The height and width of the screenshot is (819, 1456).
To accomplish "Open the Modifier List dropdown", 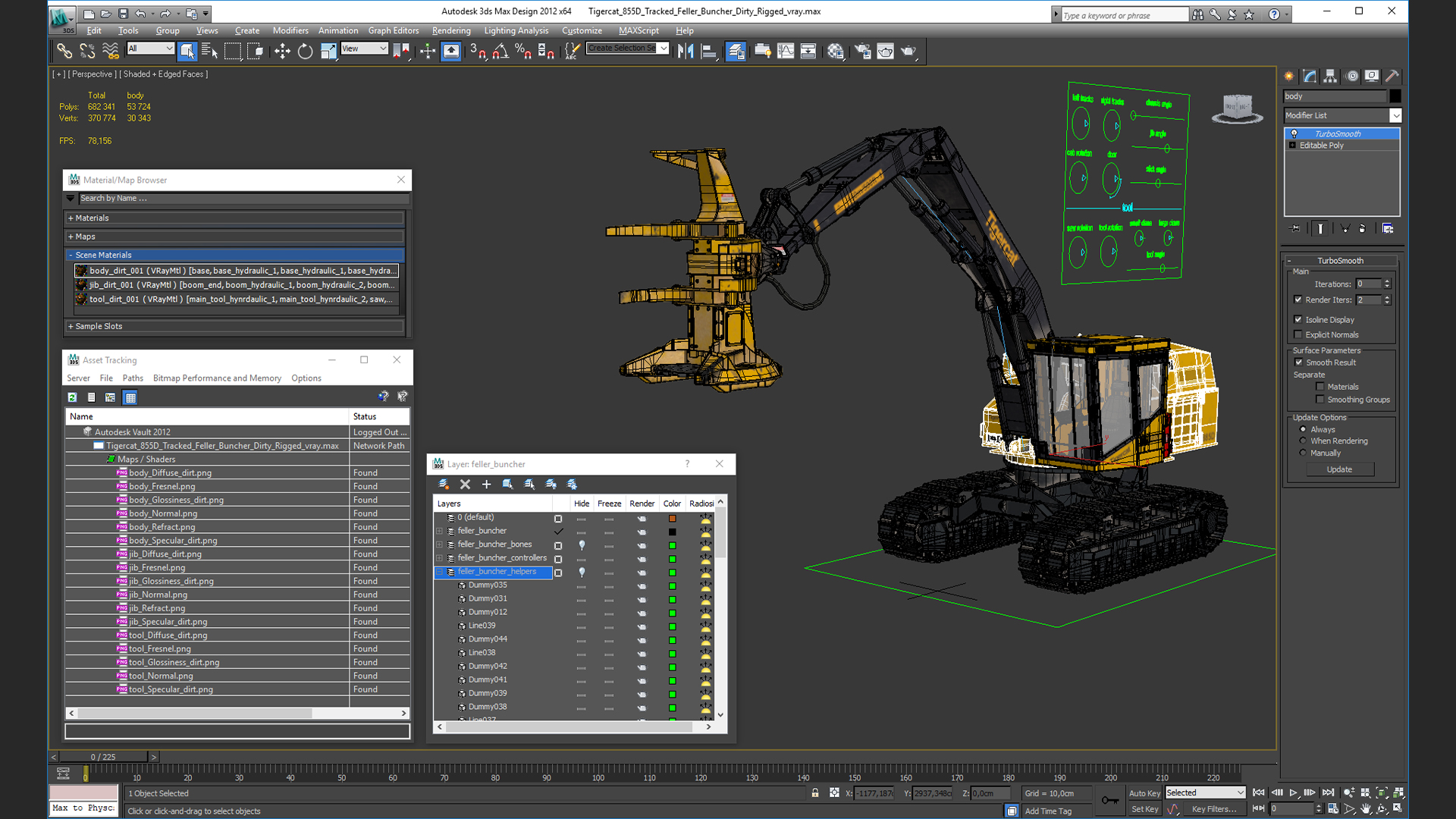I will coord(1395,115).
